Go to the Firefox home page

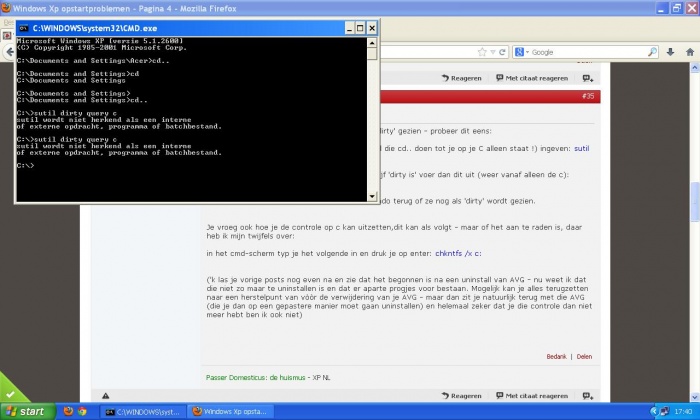tap(690, 52)
